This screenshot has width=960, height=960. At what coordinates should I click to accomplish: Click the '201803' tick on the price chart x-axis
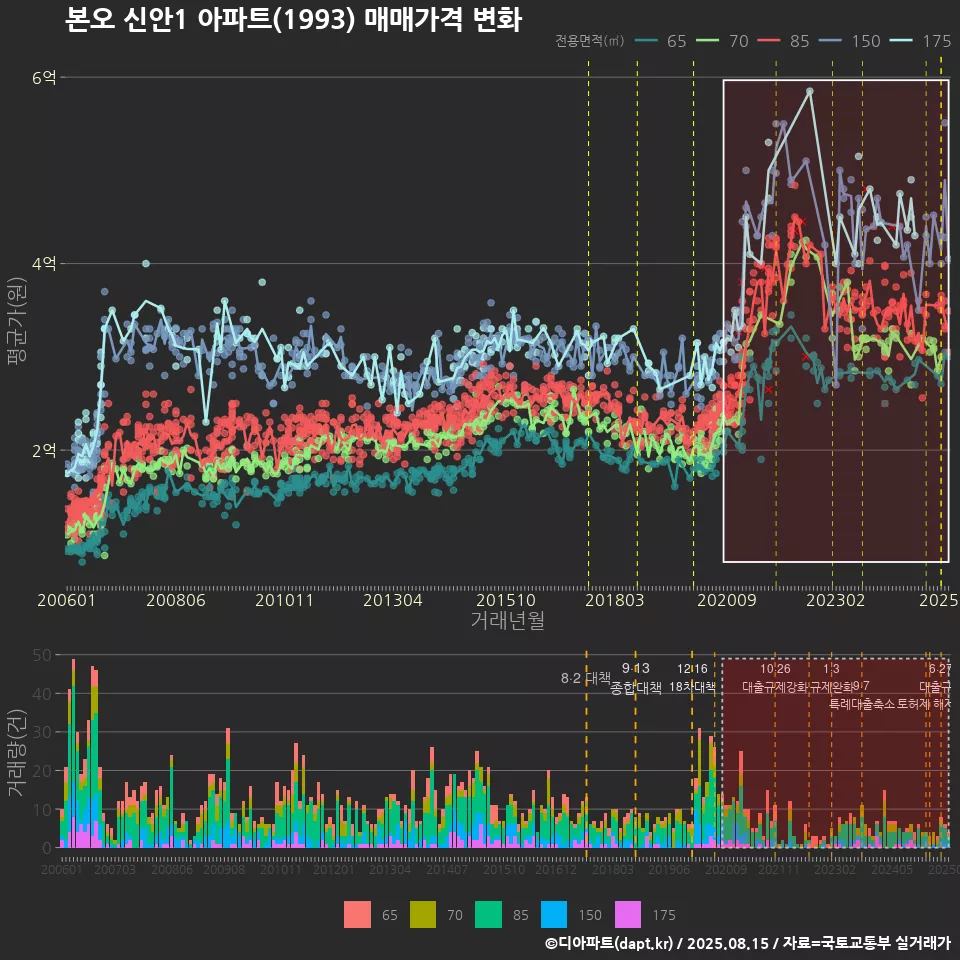pyautogui.click(x=615, y=600)
